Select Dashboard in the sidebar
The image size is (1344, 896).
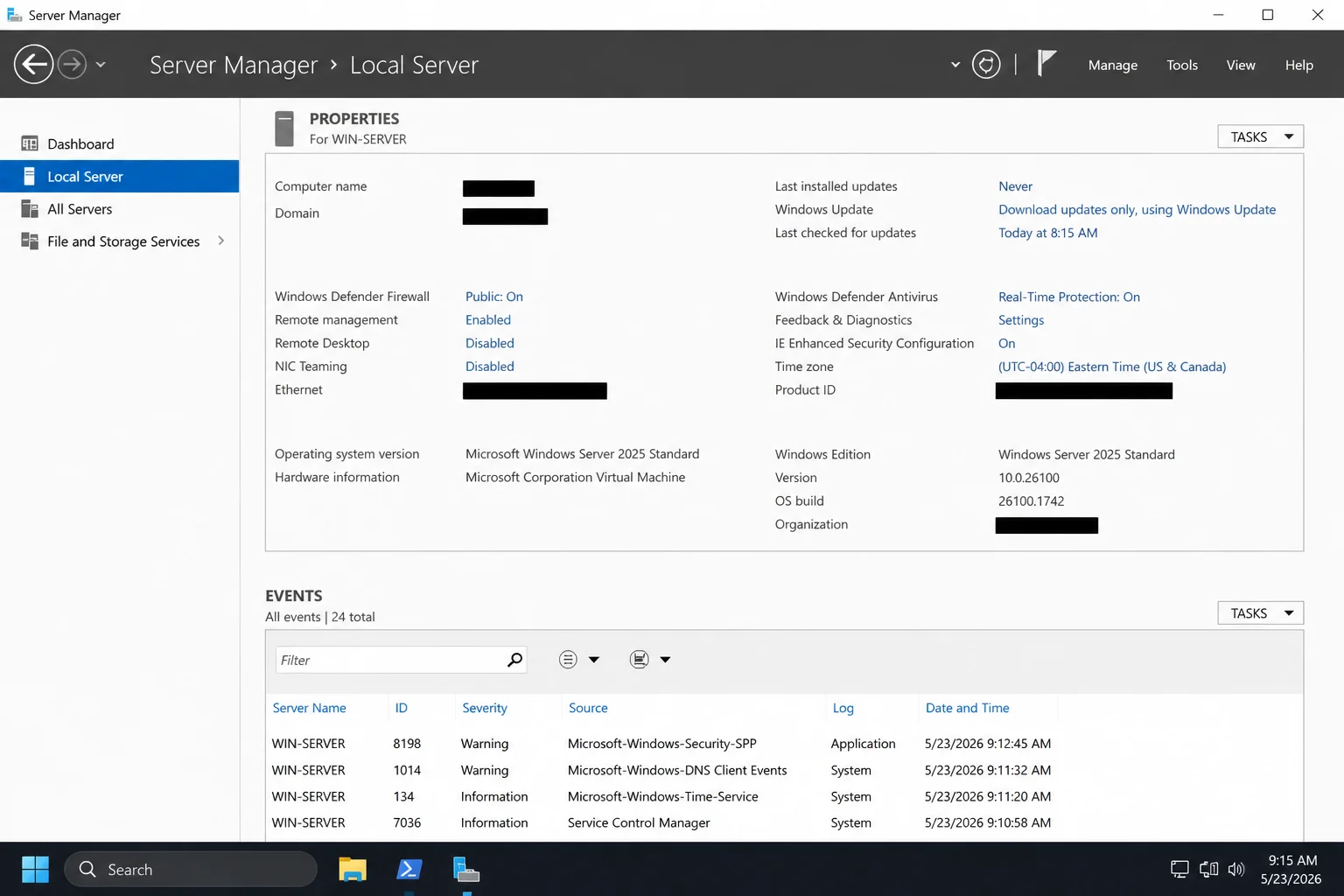(x=120, y=143)
